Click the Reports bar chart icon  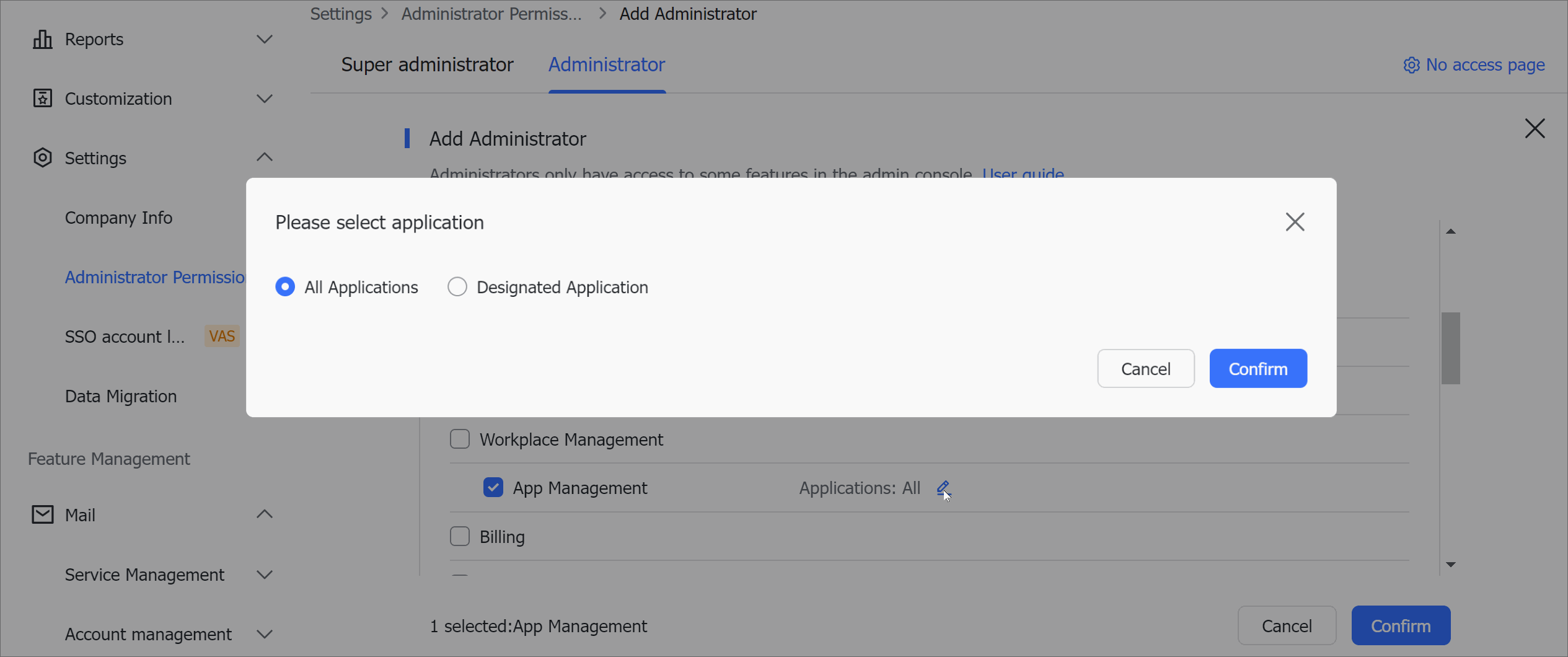pyautogui.click(x=42, y=39)
